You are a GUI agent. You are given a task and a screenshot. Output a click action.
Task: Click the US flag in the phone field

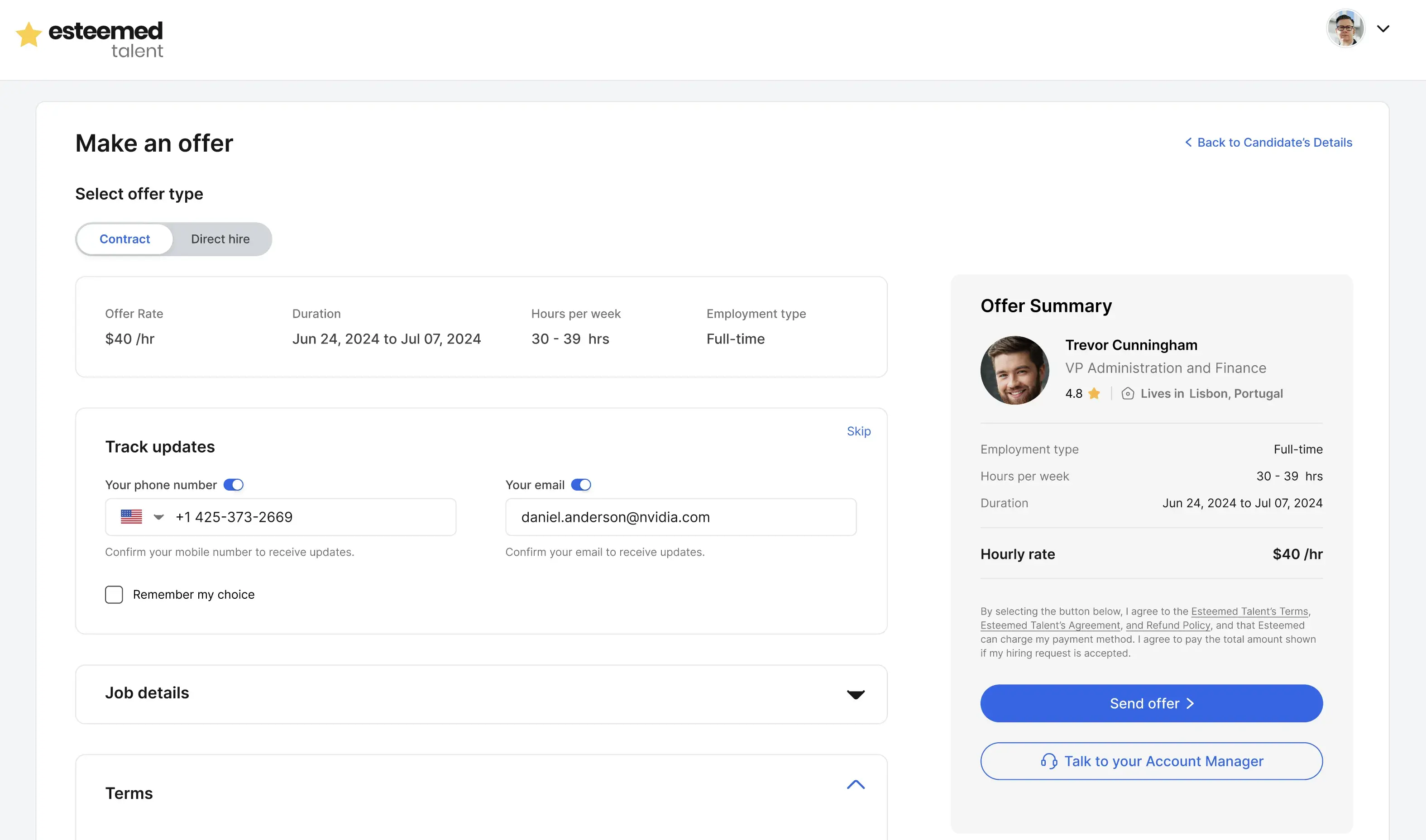coord(131,516)
